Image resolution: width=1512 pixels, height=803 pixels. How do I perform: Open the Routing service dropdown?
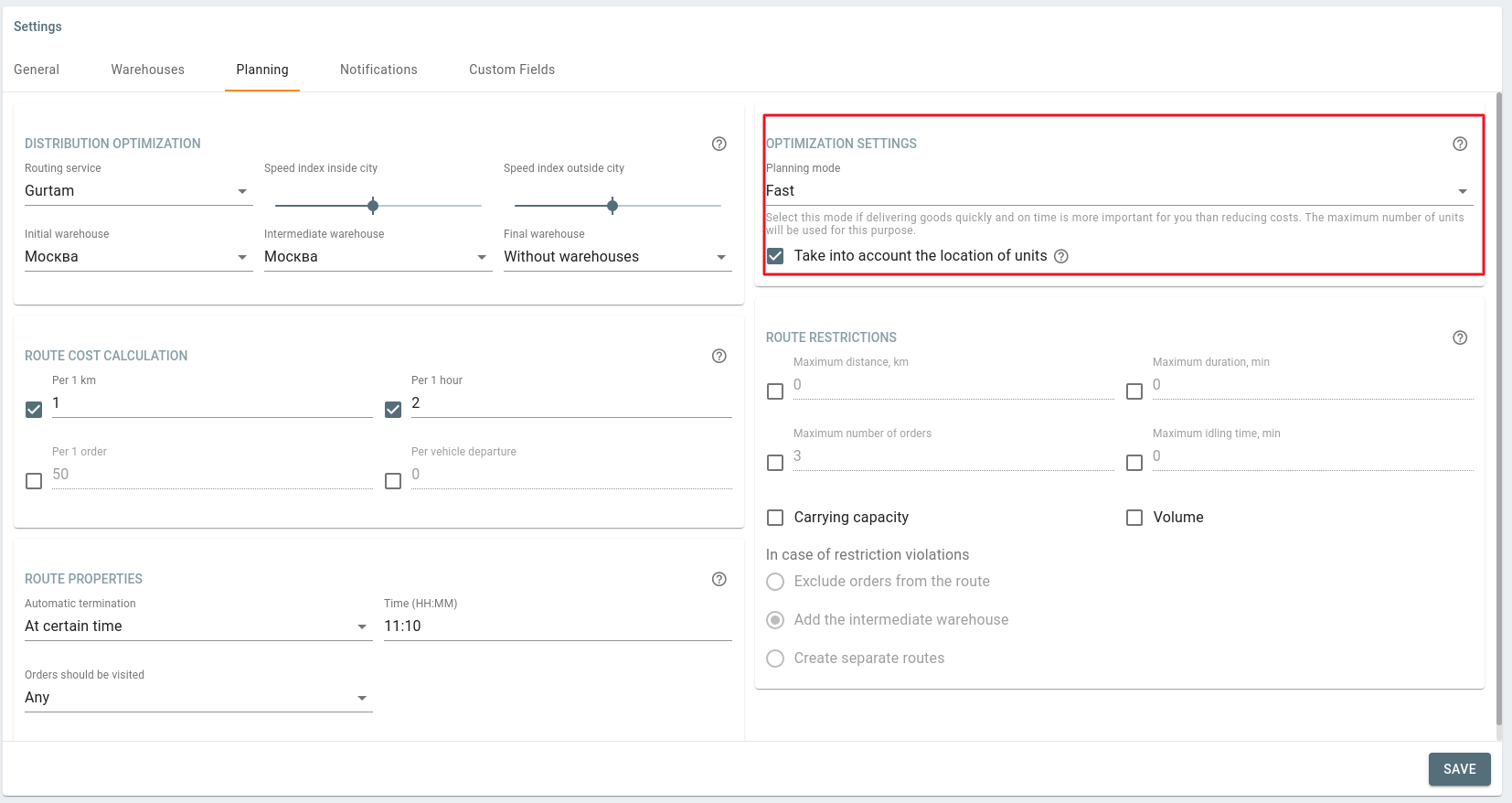(137, 191)
